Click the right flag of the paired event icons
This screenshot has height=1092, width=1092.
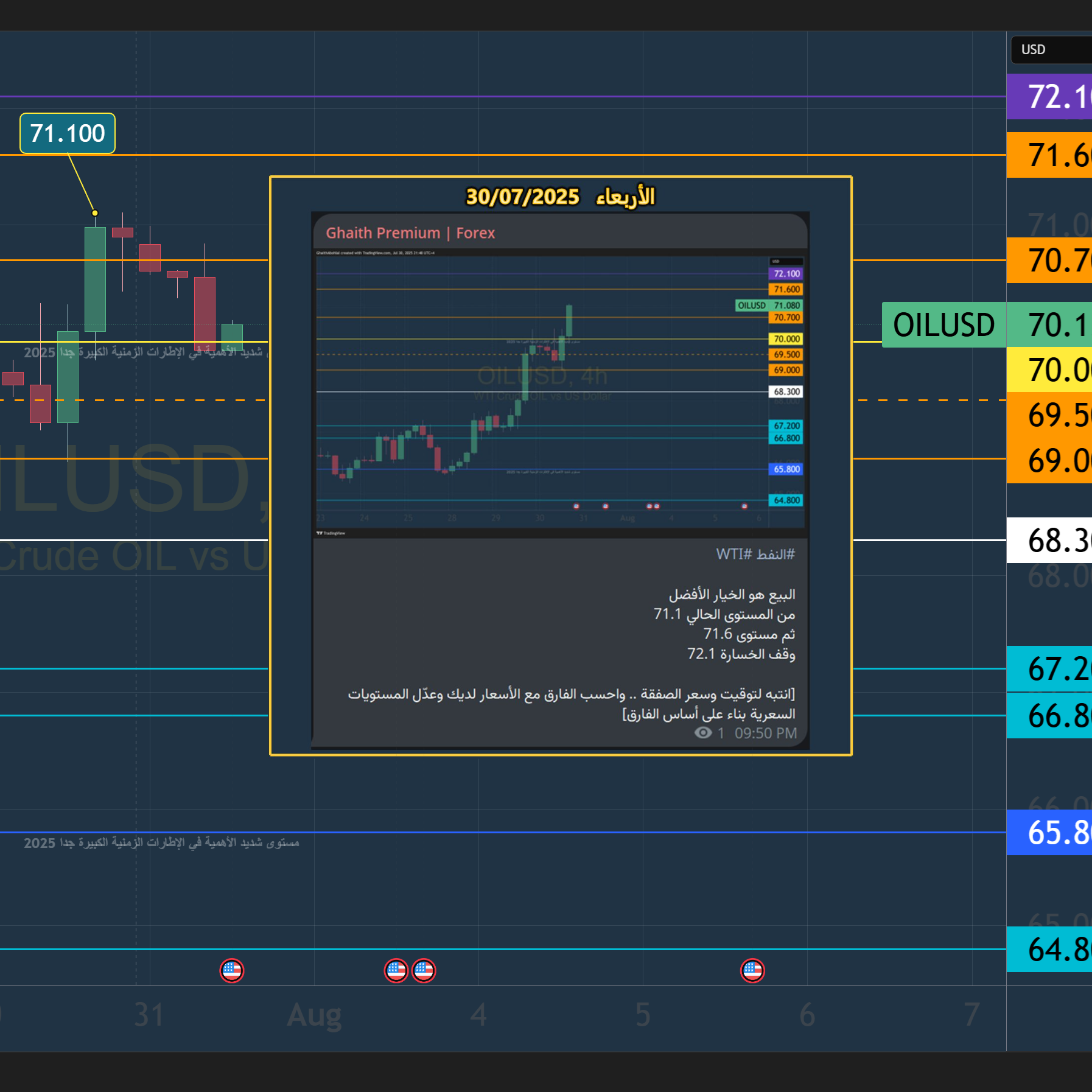point(424,970)
